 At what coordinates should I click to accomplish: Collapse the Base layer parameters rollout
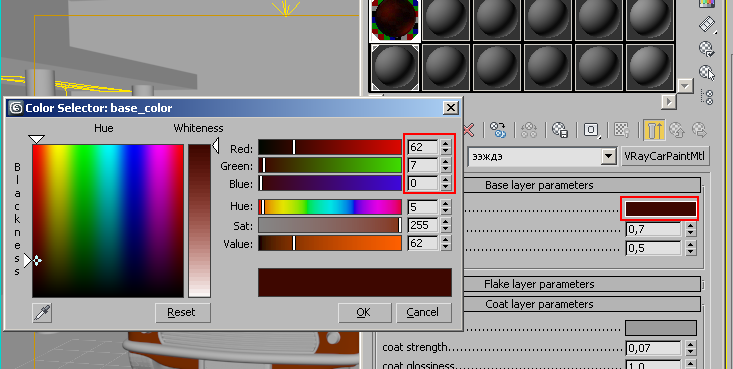pyautogui.click(x=539, y=185)
